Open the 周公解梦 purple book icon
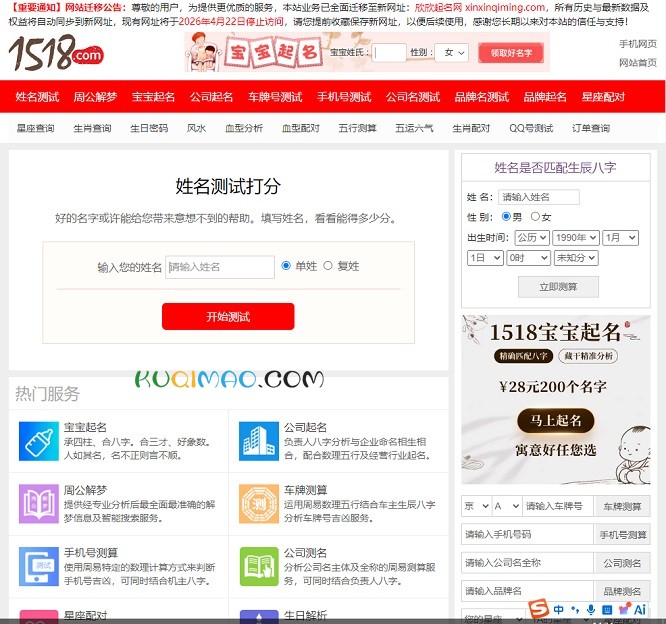This screenshot has width=666, height=624. (x=39, y=504)
